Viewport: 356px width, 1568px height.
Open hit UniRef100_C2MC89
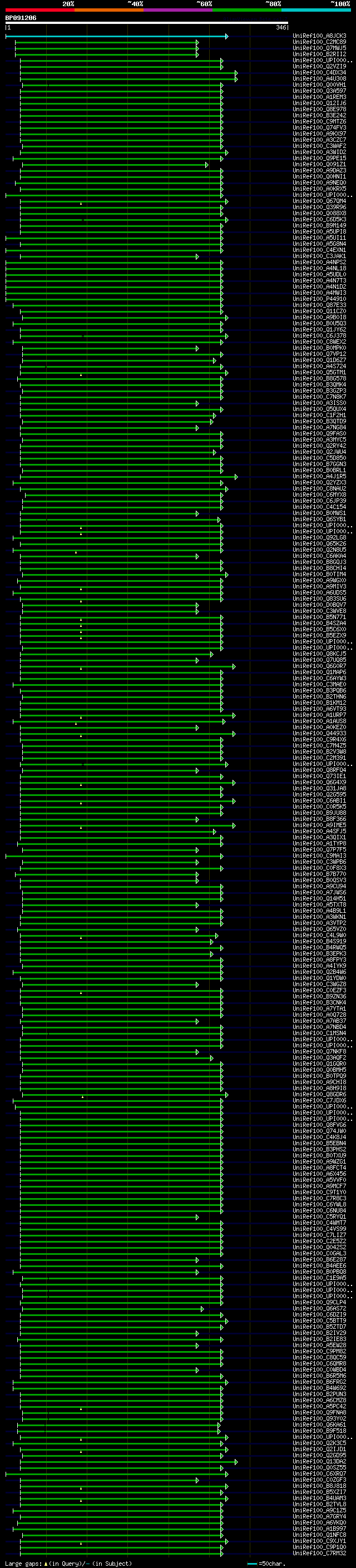tap(319, 42)
